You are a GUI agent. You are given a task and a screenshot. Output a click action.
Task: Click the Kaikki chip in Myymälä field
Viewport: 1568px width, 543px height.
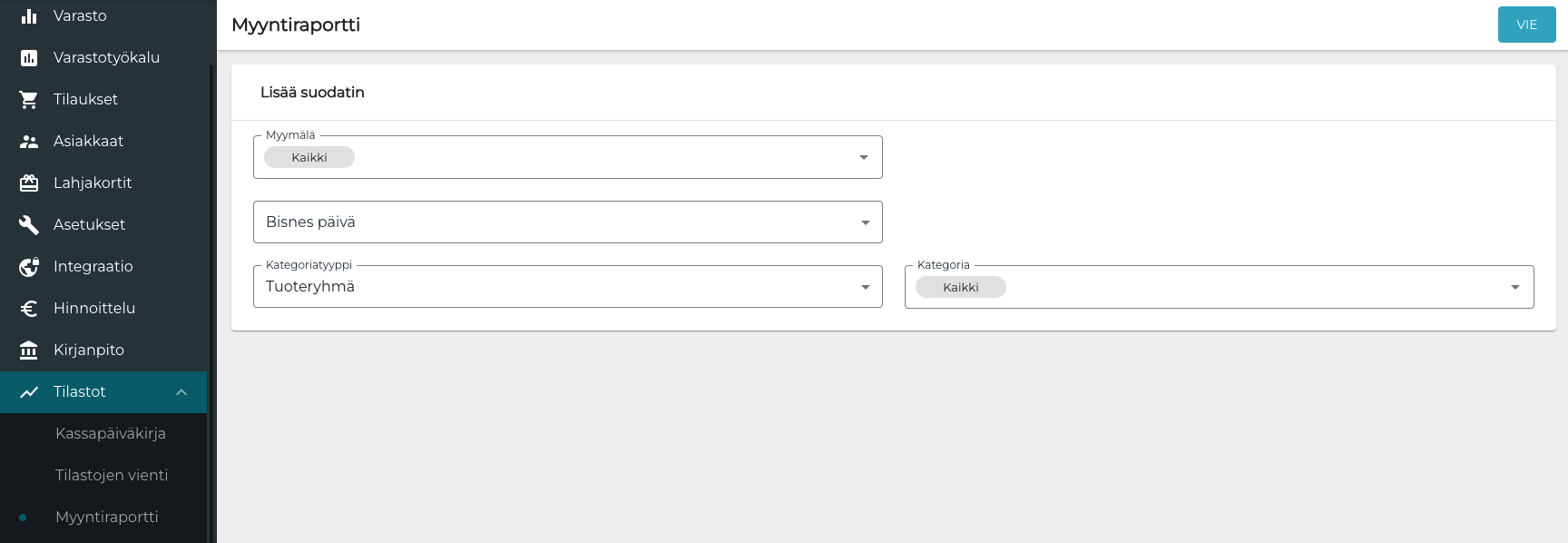coord(309,158)
